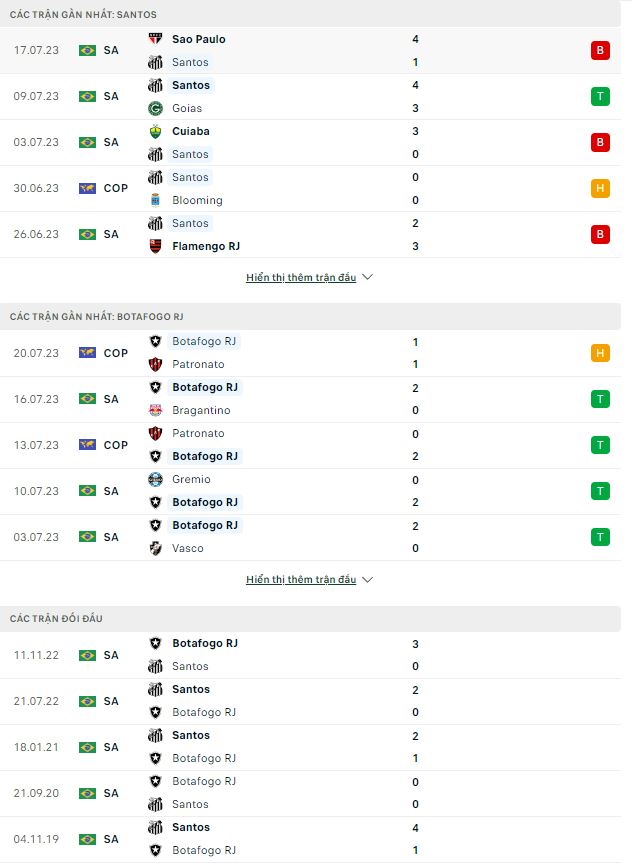Click the Gremio club badge
This screenshot has height=864, width=632.
click(155, 479)
